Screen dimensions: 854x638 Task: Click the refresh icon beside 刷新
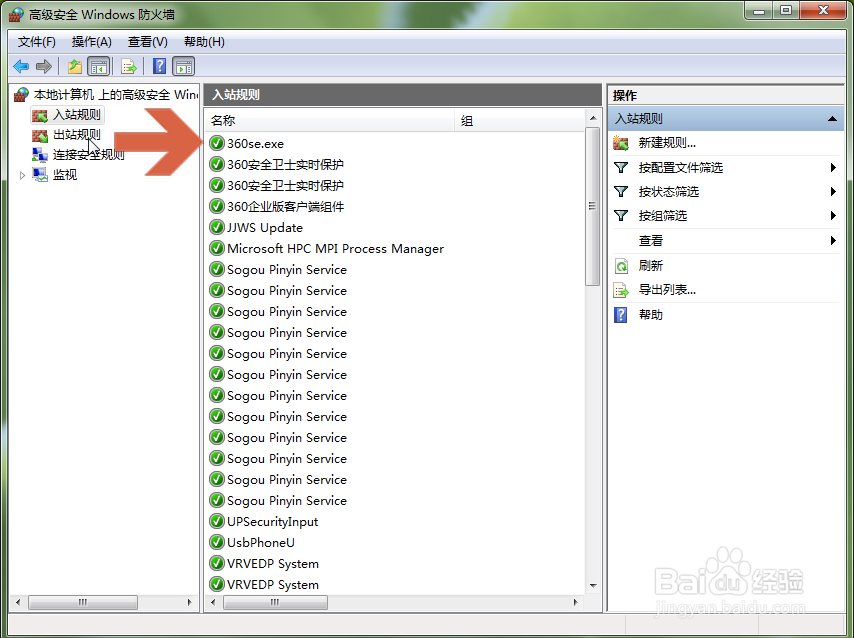621,266
